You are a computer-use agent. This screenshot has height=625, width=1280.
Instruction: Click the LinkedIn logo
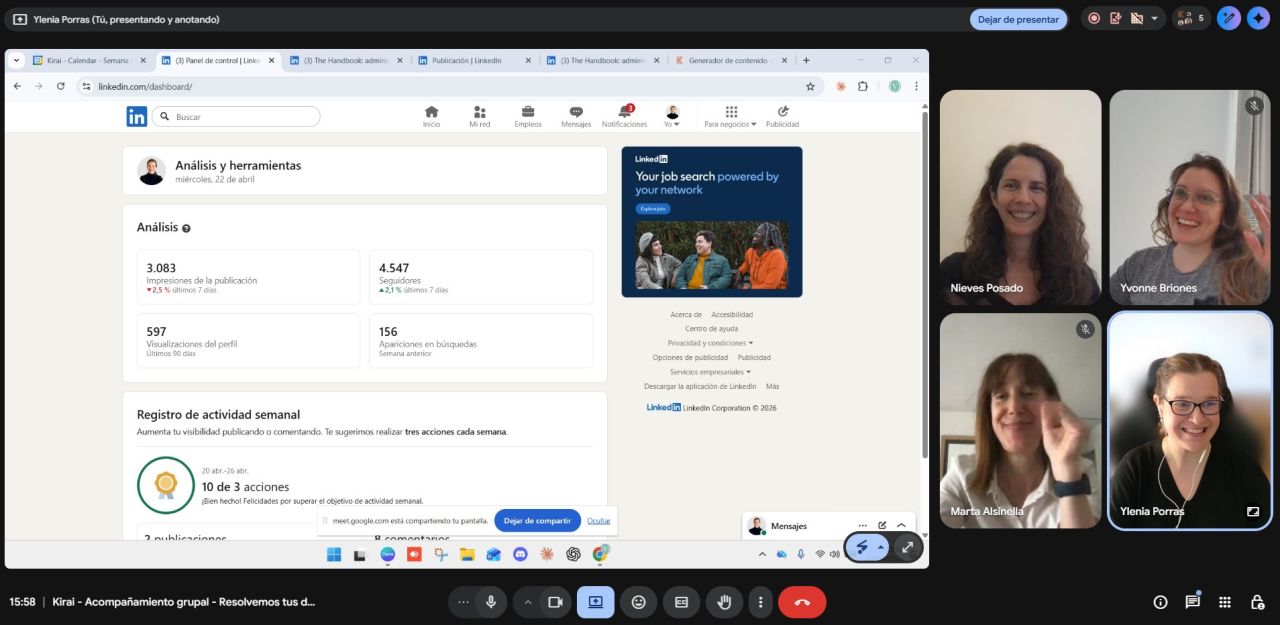(x=137, y=117)
